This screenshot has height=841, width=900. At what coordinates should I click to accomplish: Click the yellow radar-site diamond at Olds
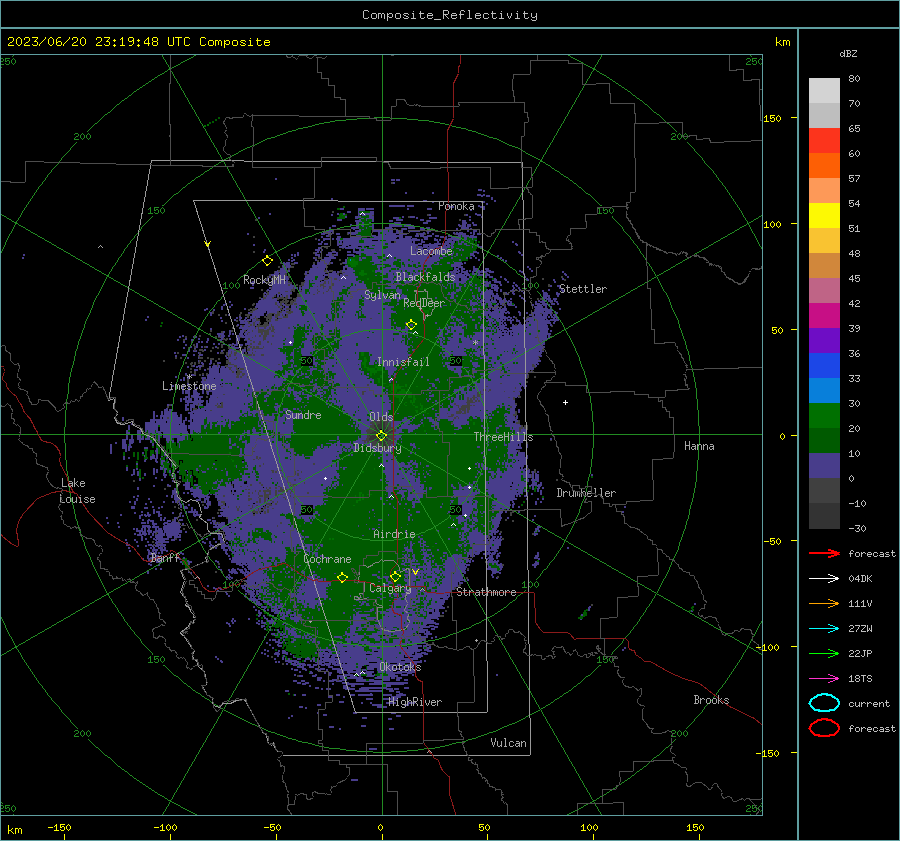point(381,436)
